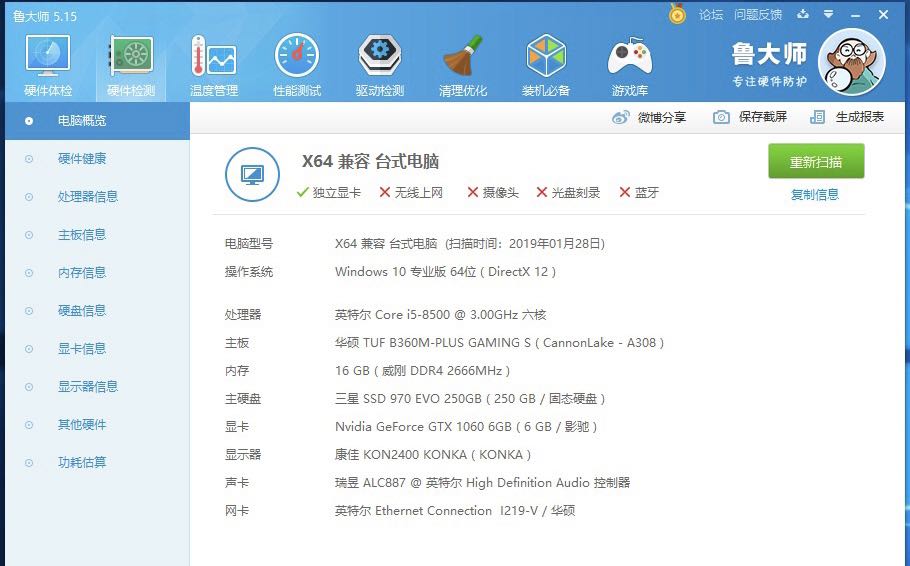910x566 pixels.
Task: Click the Ethernet Connection I219-V value
Action: [x=455, y=511]
